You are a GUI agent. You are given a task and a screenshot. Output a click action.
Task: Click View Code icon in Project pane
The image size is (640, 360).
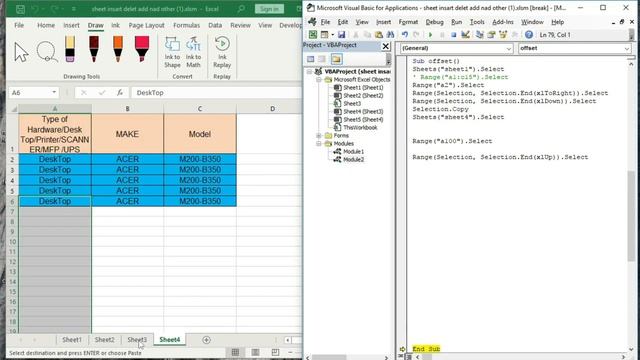[x=311, y=59]
